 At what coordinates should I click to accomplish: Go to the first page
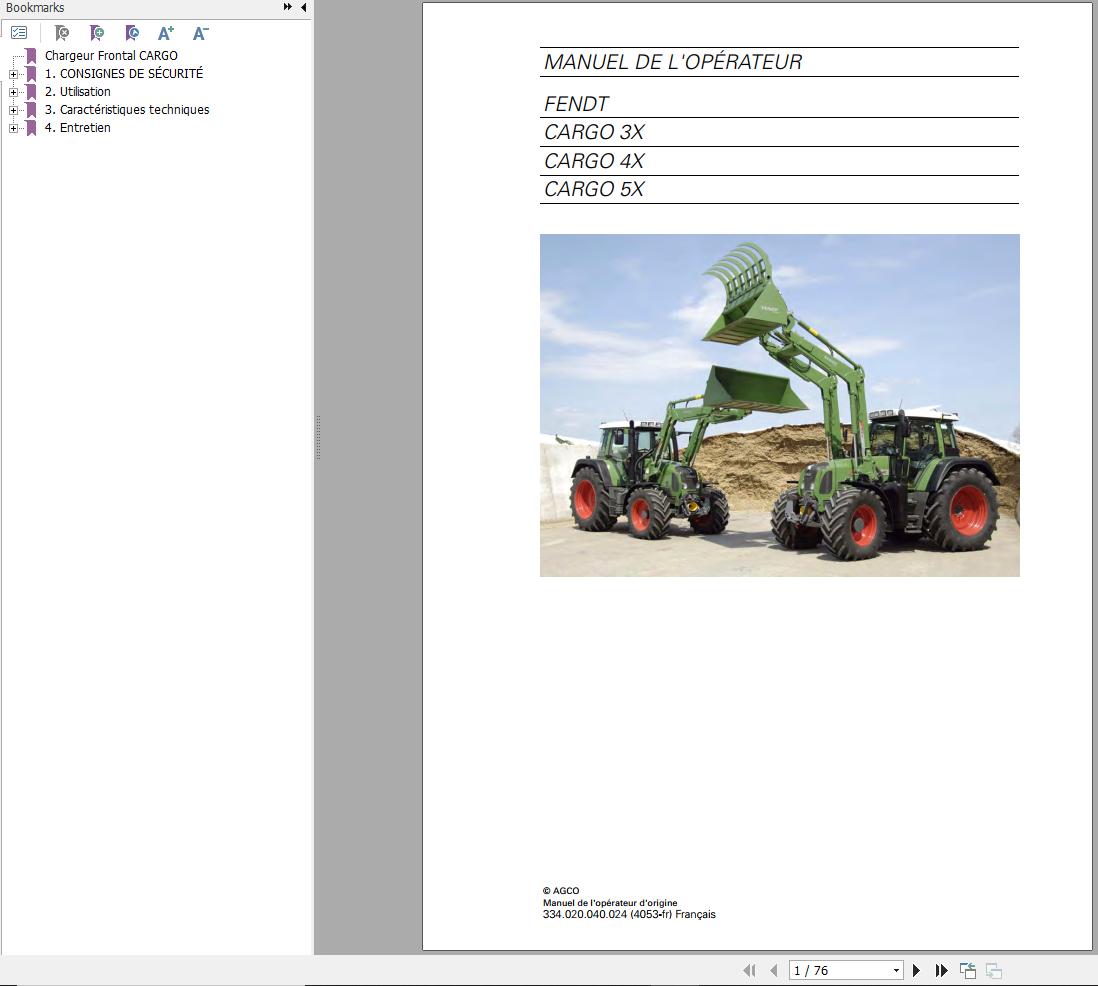coord(749,971)
